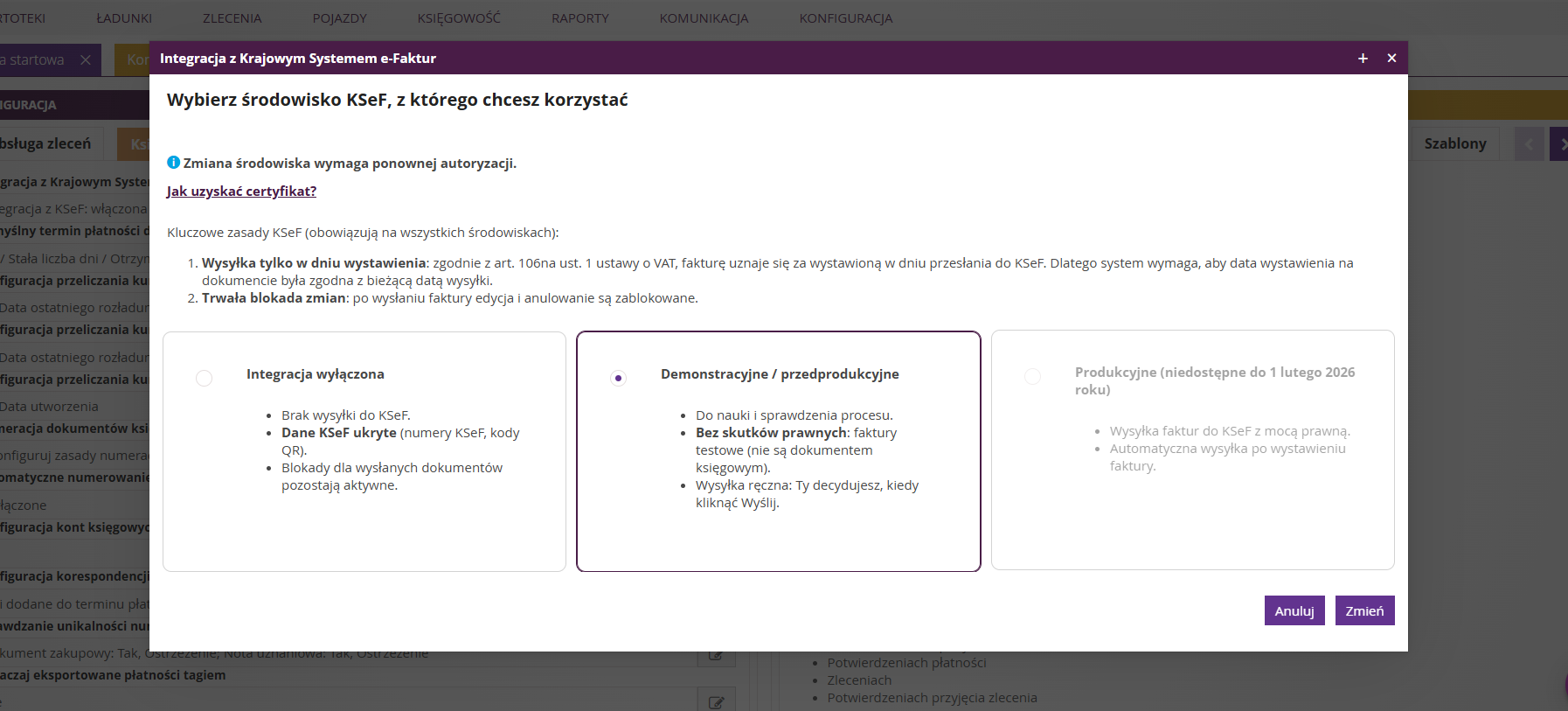Click the edit icon in background row
Screen dimensions: 1568x711
tap(716, 656)
